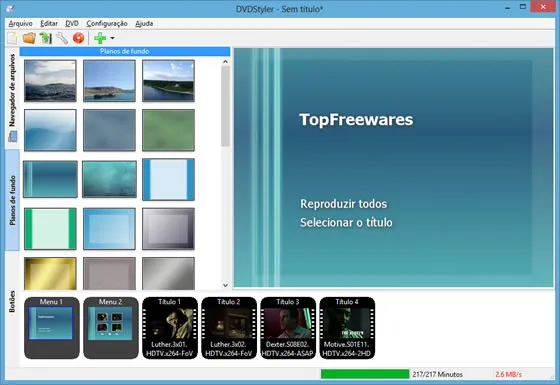Click the backgrounds list scroll up arrow
This screenshot has width=560, height=385.
click(225, 62)
